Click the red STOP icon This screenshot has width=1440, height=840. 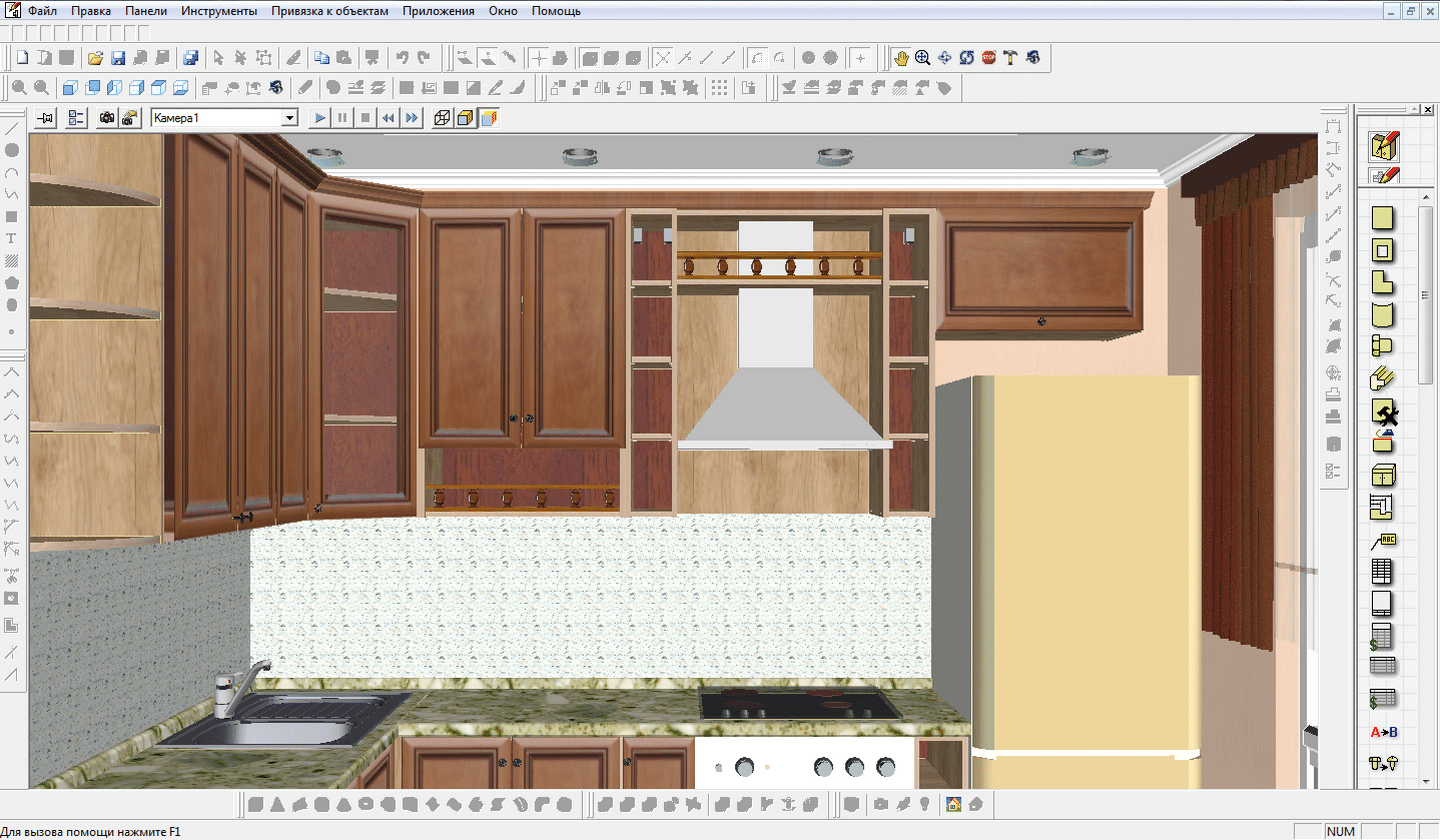click(x=989, y=58)
